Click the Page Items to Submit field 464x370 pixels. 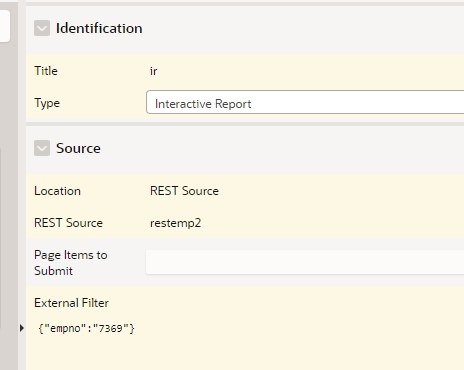[x=305, y=262]
